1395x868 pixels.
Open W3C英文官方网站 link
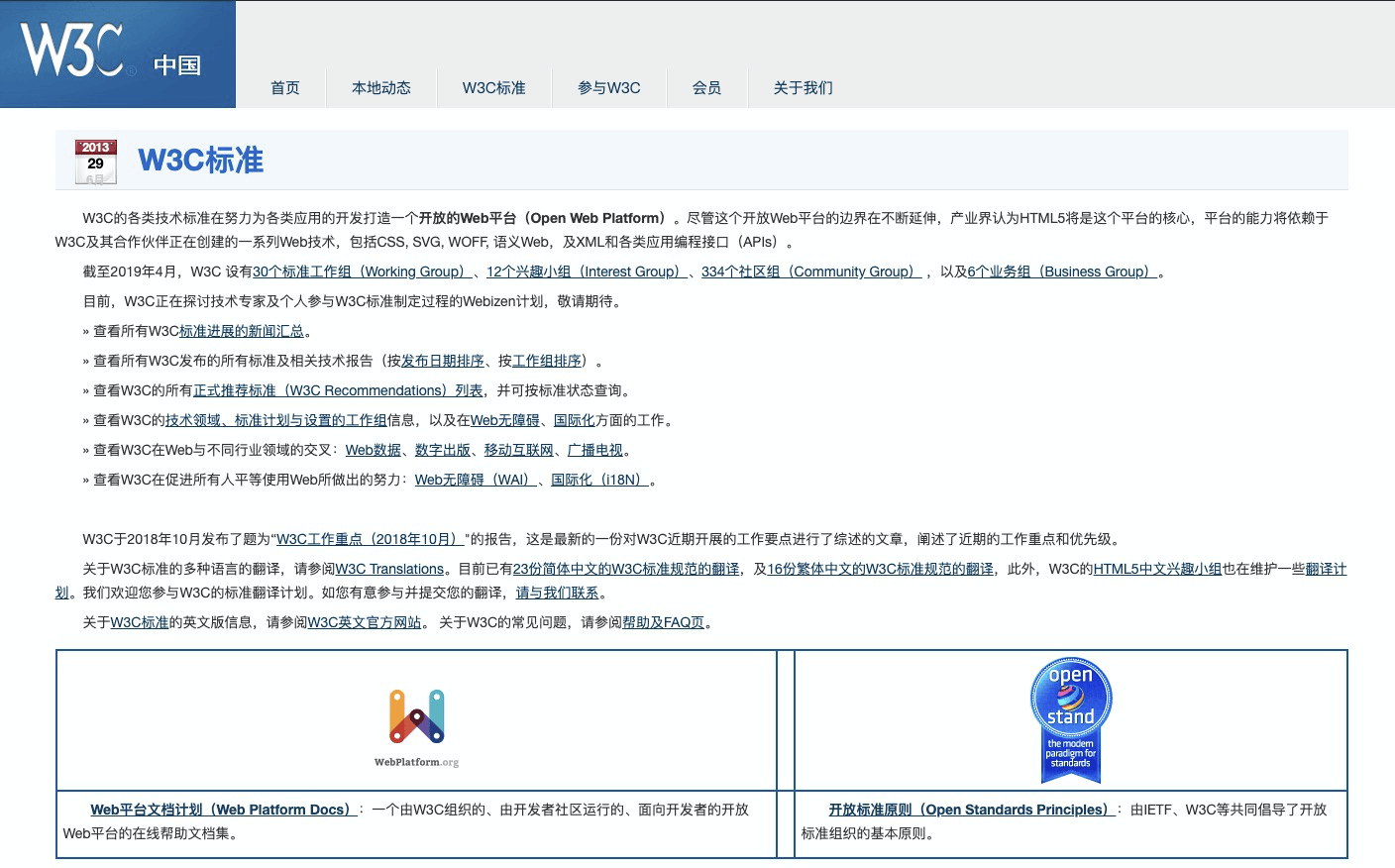click(x=365, y=622)
